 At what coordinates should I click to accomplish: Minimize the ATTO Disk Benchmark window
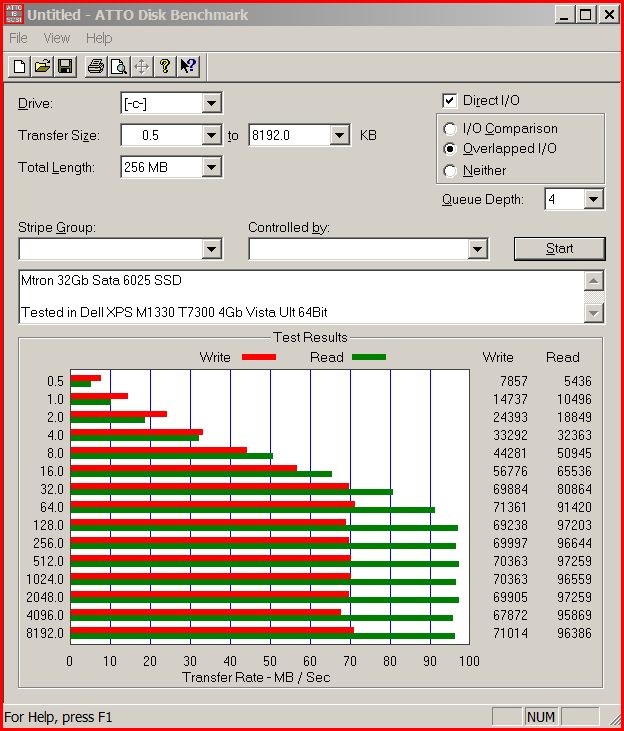point(563,14)
